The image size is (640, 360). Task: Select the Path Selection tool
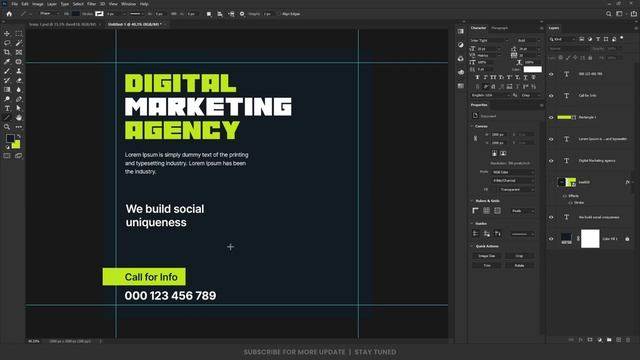click(19, 109)
